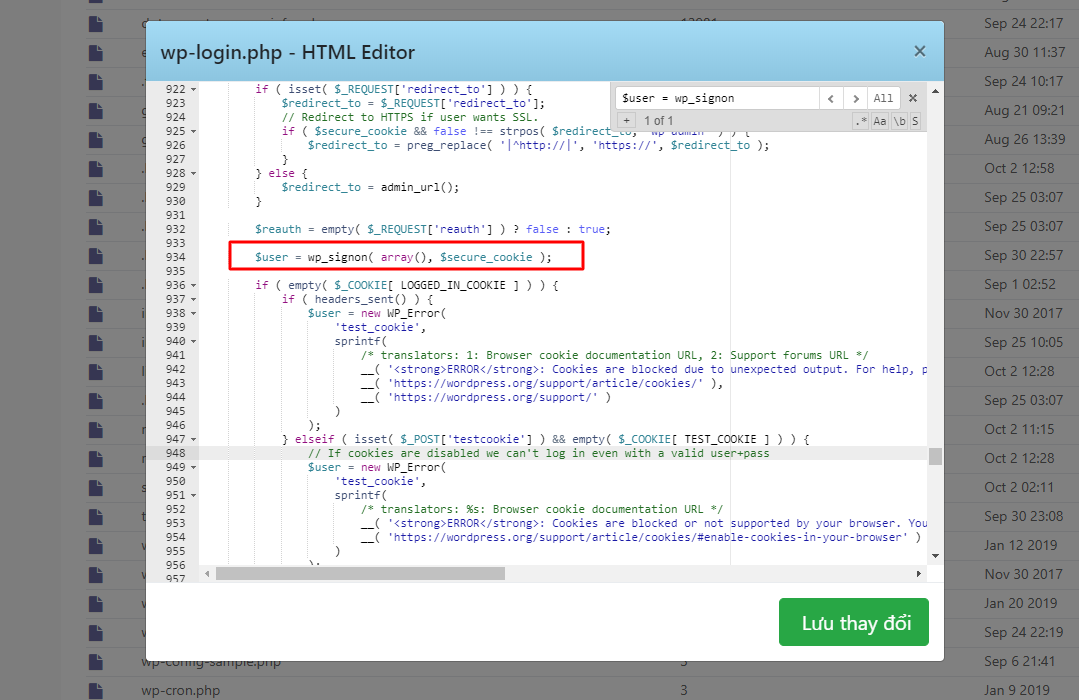Collapse code fold at line 925
Screen dimensions: 1079x700
[193, 131]
